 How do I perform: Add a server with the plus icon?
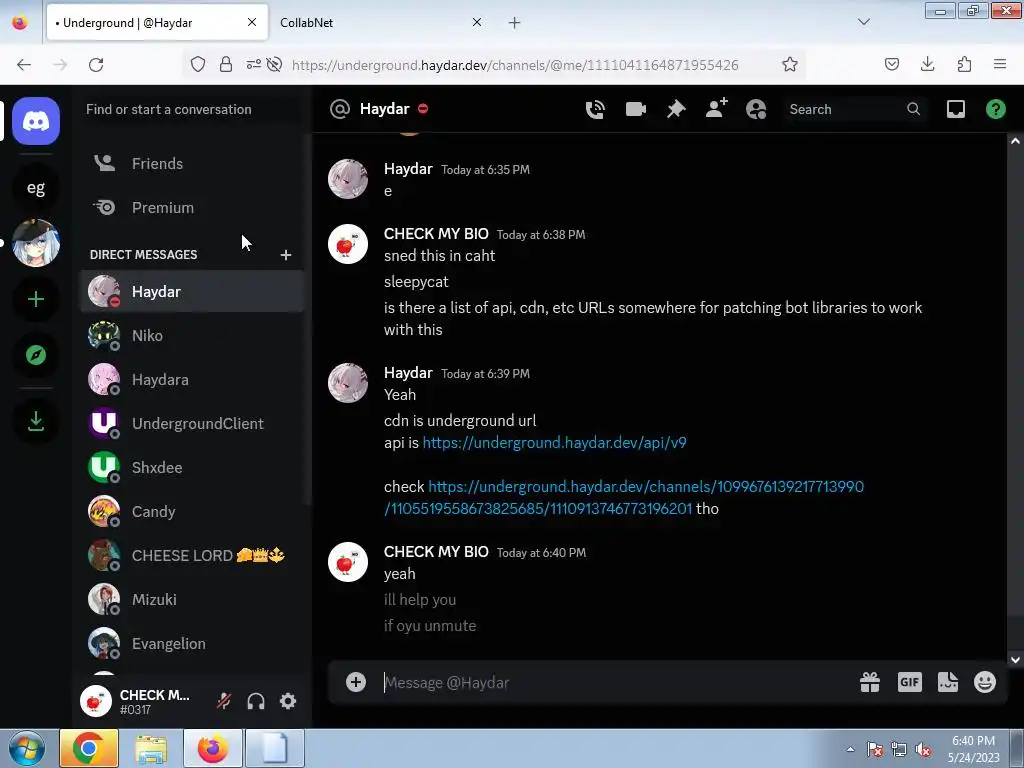[36, 299]
